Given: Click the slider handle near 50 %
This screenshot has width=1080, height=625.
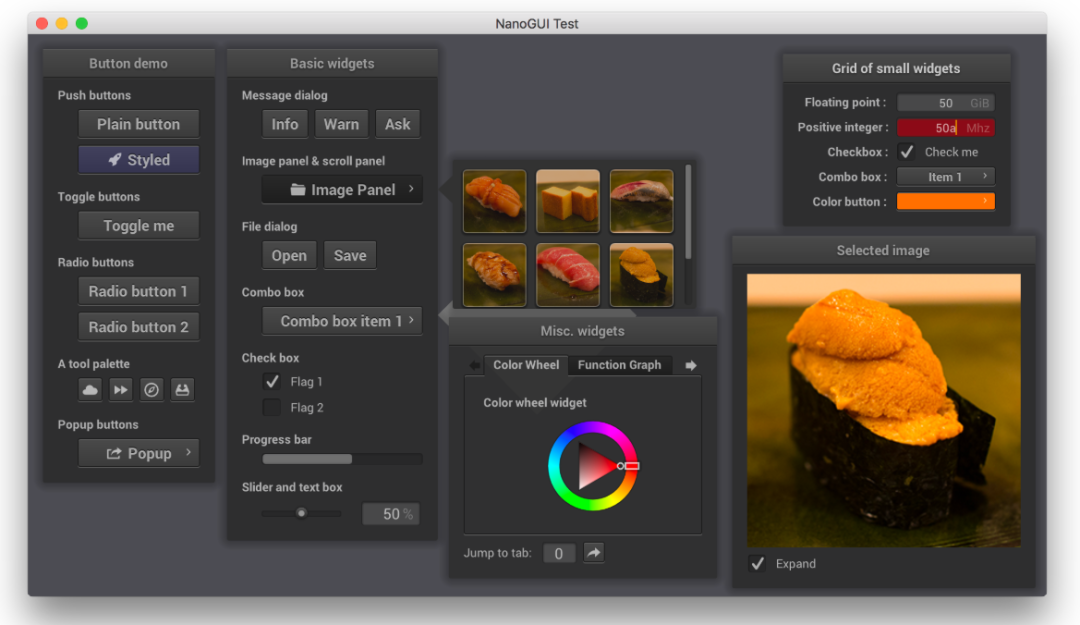Looking at the screenshot, I should [x=301, y=513].
